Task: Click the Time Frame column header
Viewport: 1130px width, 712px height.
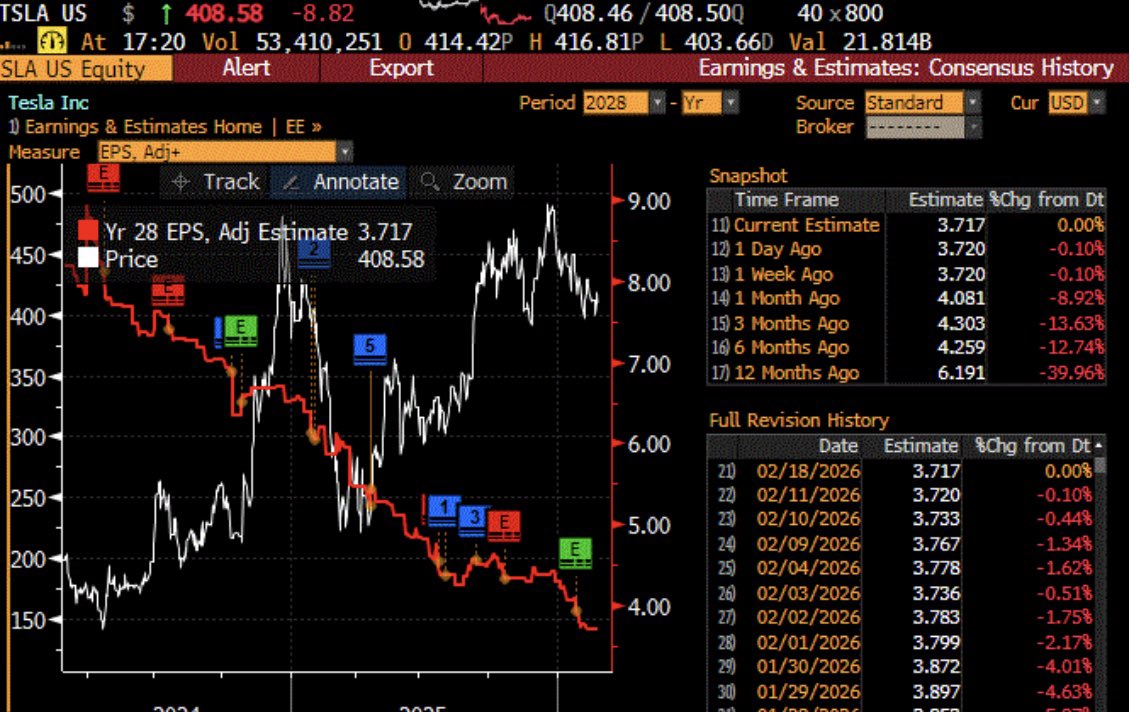Action: pyautogui.click(x=786, y=200)
